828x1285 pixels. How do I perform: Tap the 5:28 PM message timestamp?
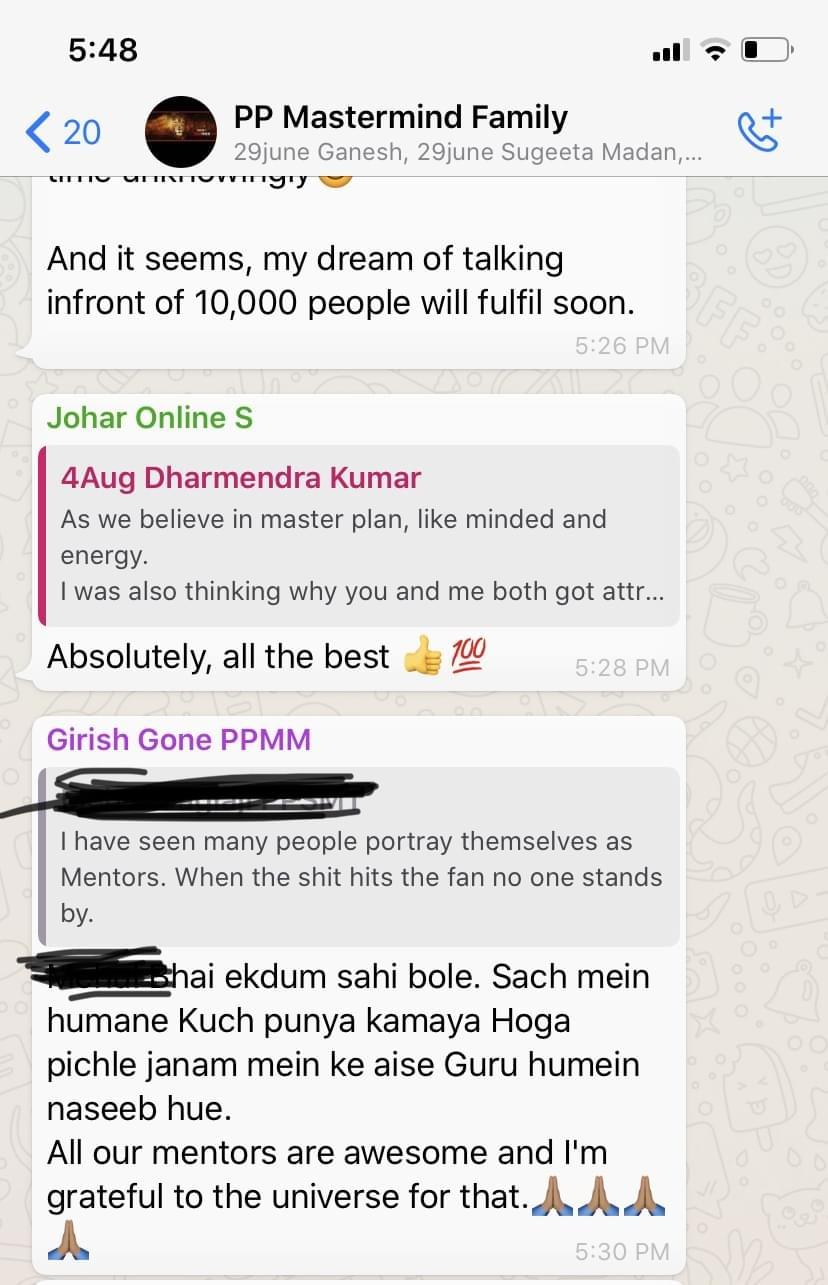[x=622, y=668]
